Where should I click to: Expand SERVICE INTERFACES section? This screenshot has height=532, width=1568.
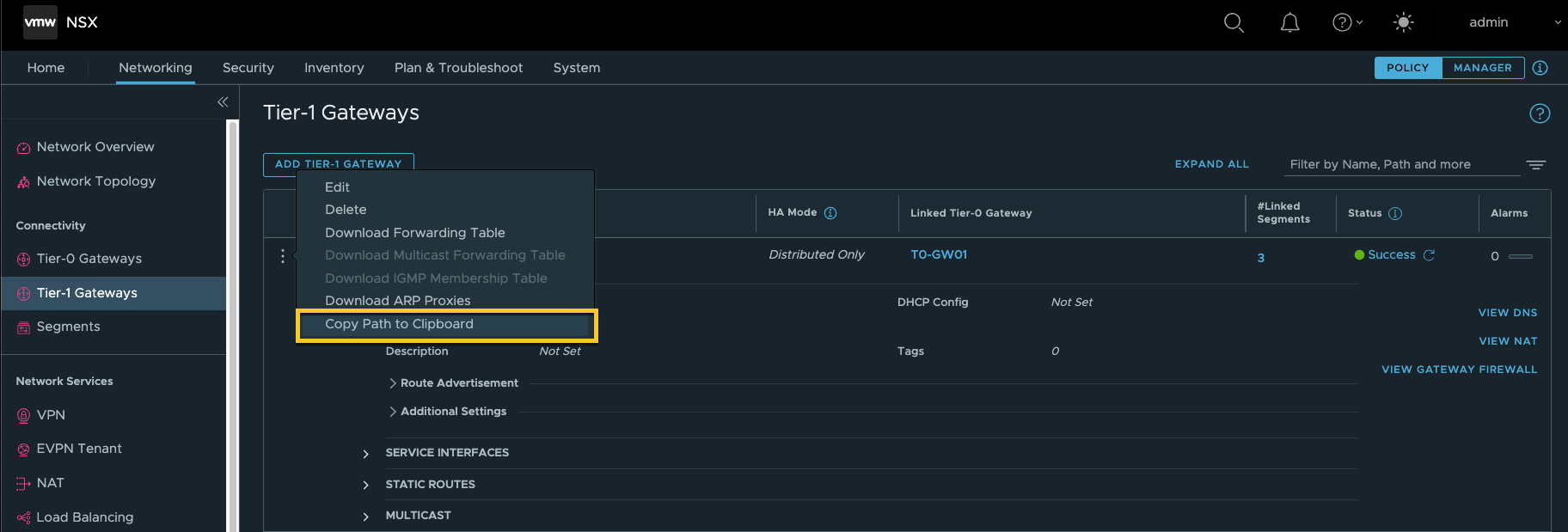(x=365, y=454)
